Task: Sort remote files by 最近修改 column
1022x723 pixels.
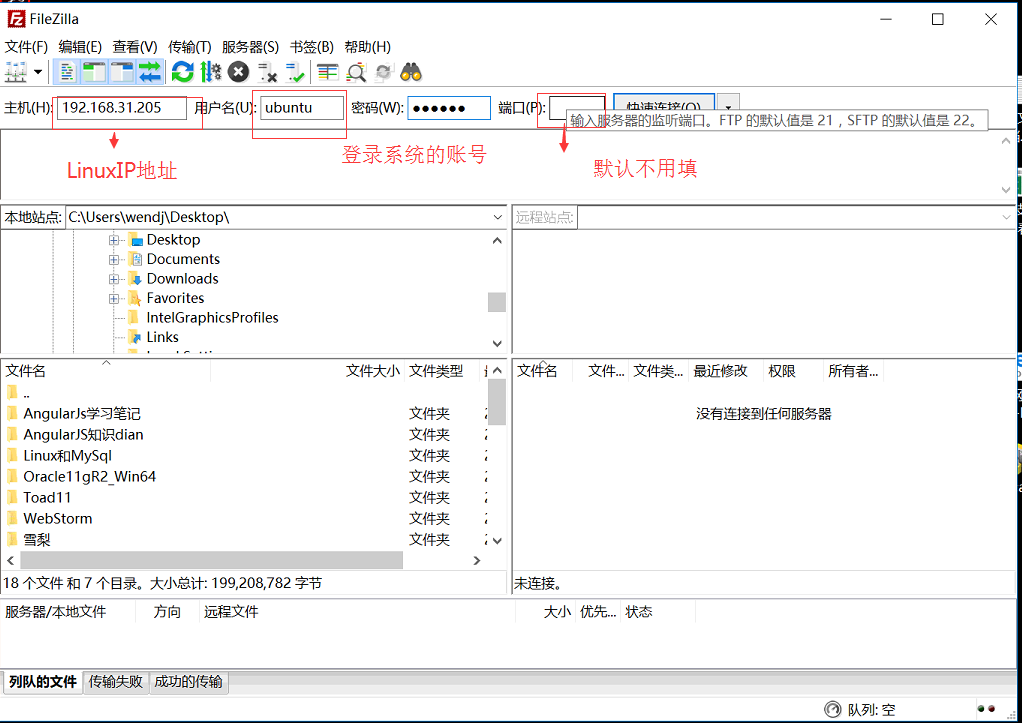Action: pos(725,371)
